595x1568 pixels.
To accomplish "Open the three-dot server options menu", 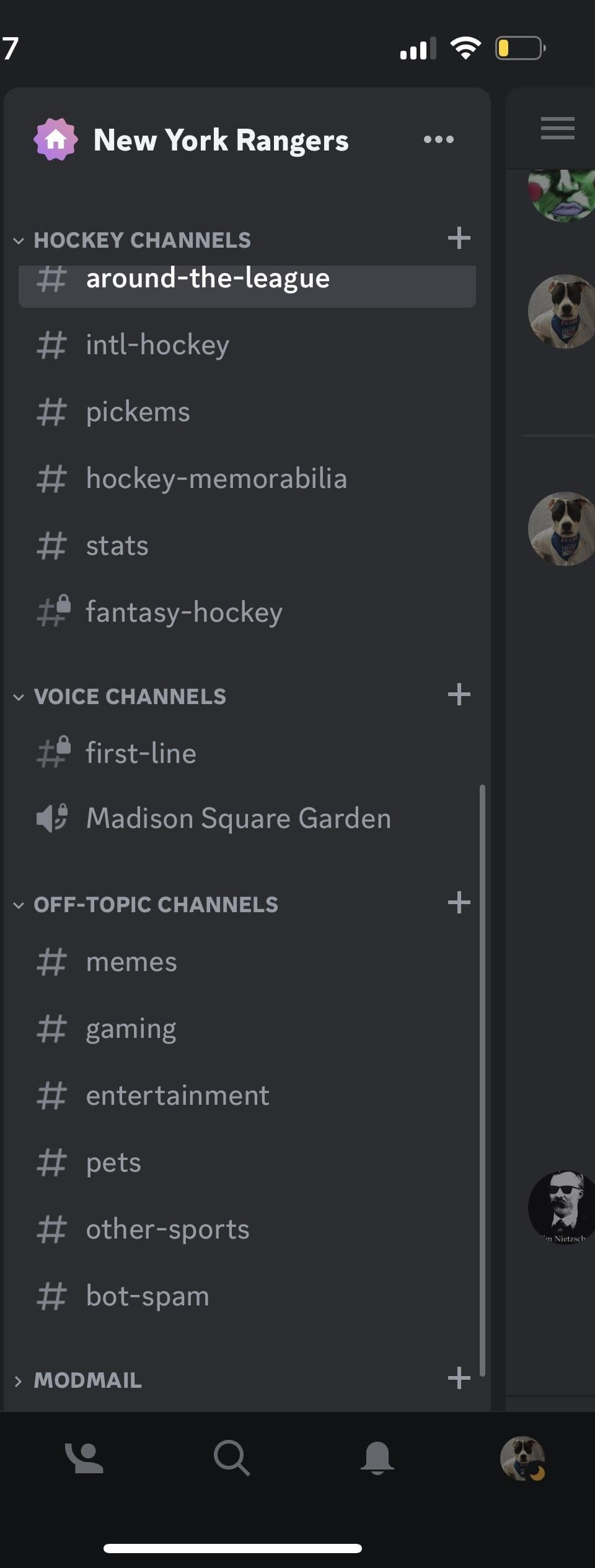I will coord(438,139).
